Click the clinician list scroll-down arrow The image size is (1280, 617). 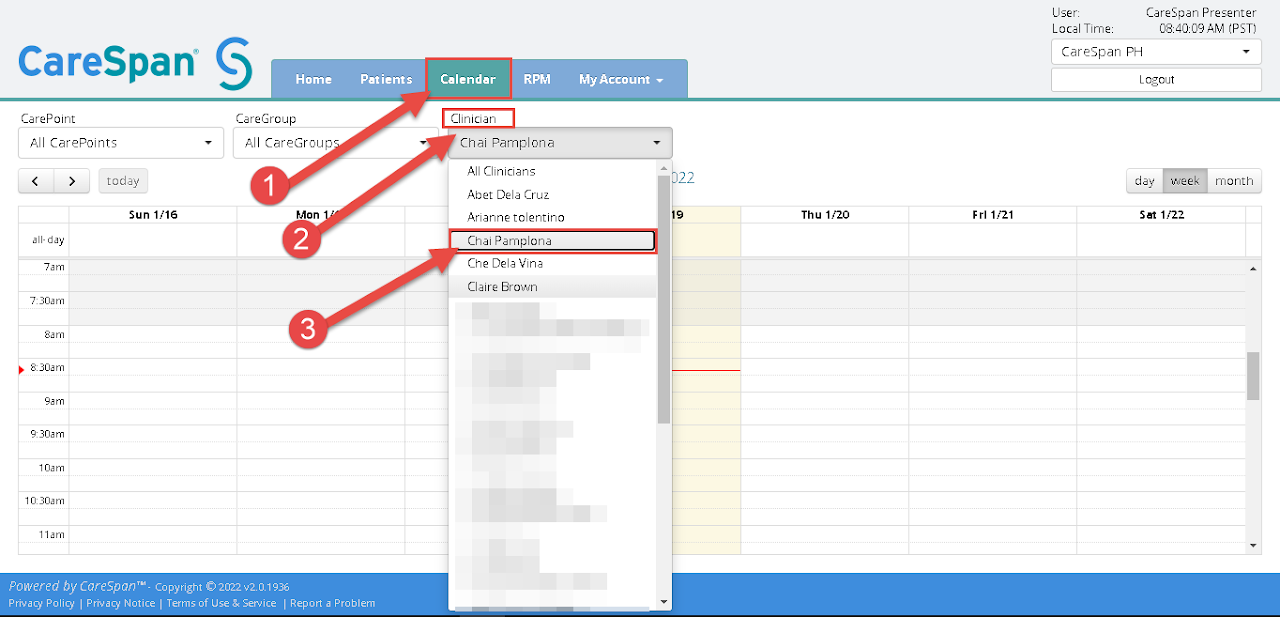pyautogui.click(x=664, y=602)
